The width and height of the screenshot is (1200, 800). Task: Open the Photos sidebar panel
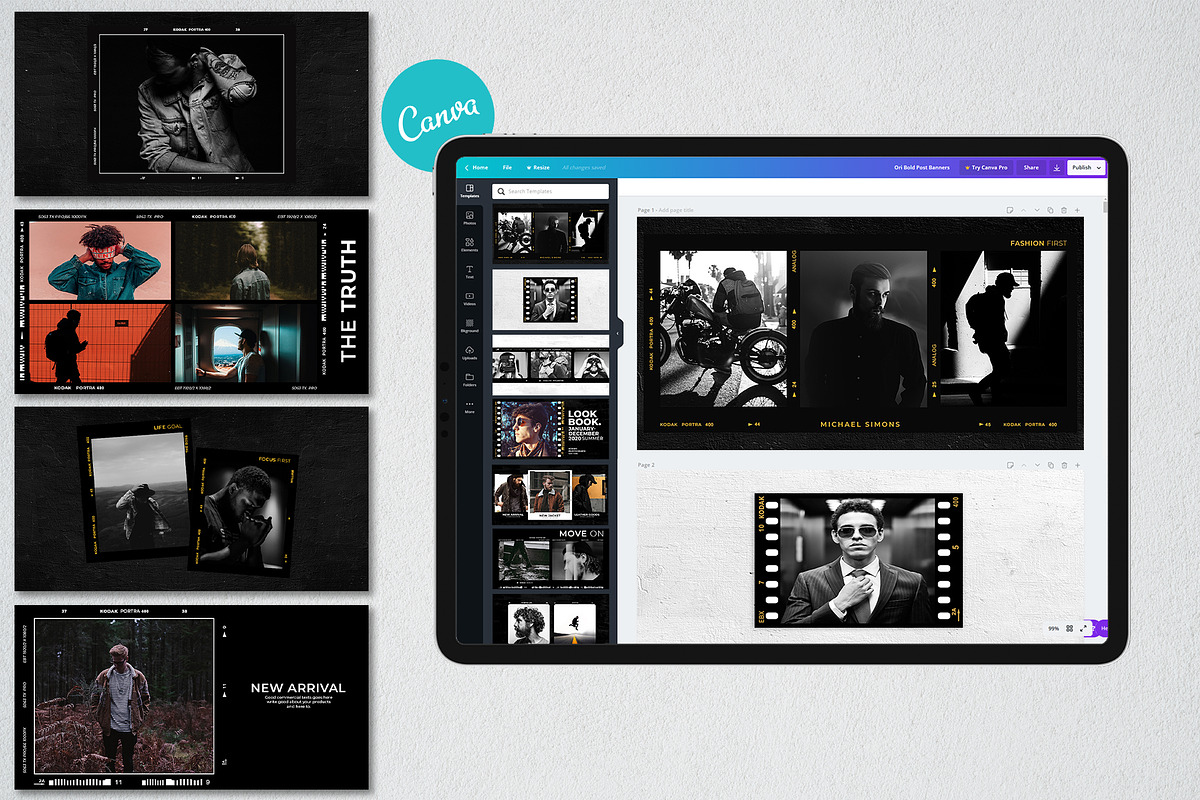(470, 217)
